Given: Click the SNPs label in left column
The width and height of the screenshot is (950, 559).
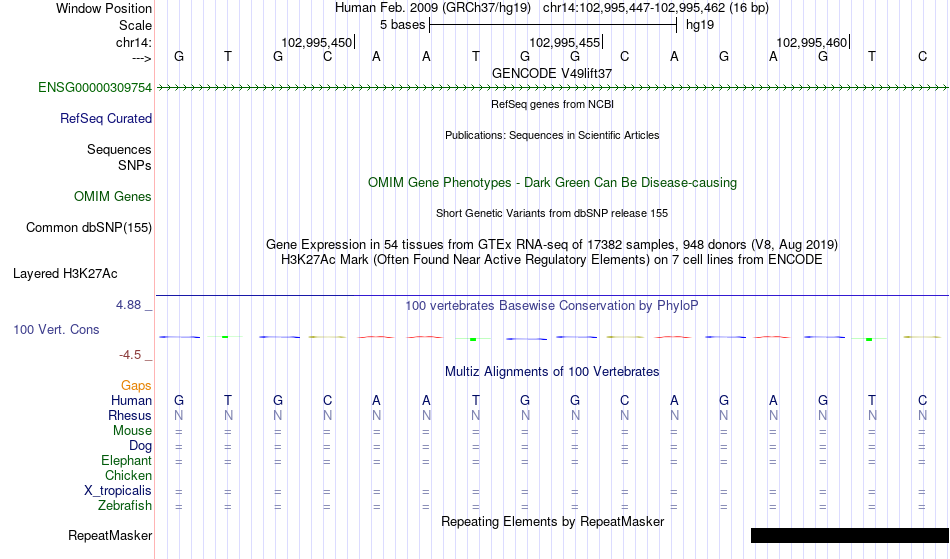Looking at the screenshot, I should pyautogui.click(x=135, y=165).
